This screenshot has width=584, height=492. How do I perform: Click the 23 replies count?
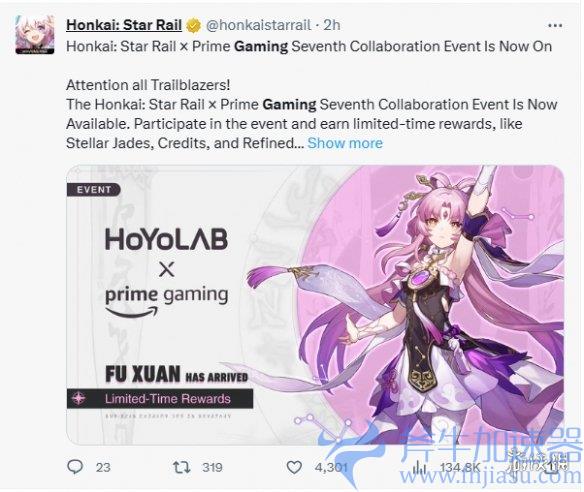point(103,467)
